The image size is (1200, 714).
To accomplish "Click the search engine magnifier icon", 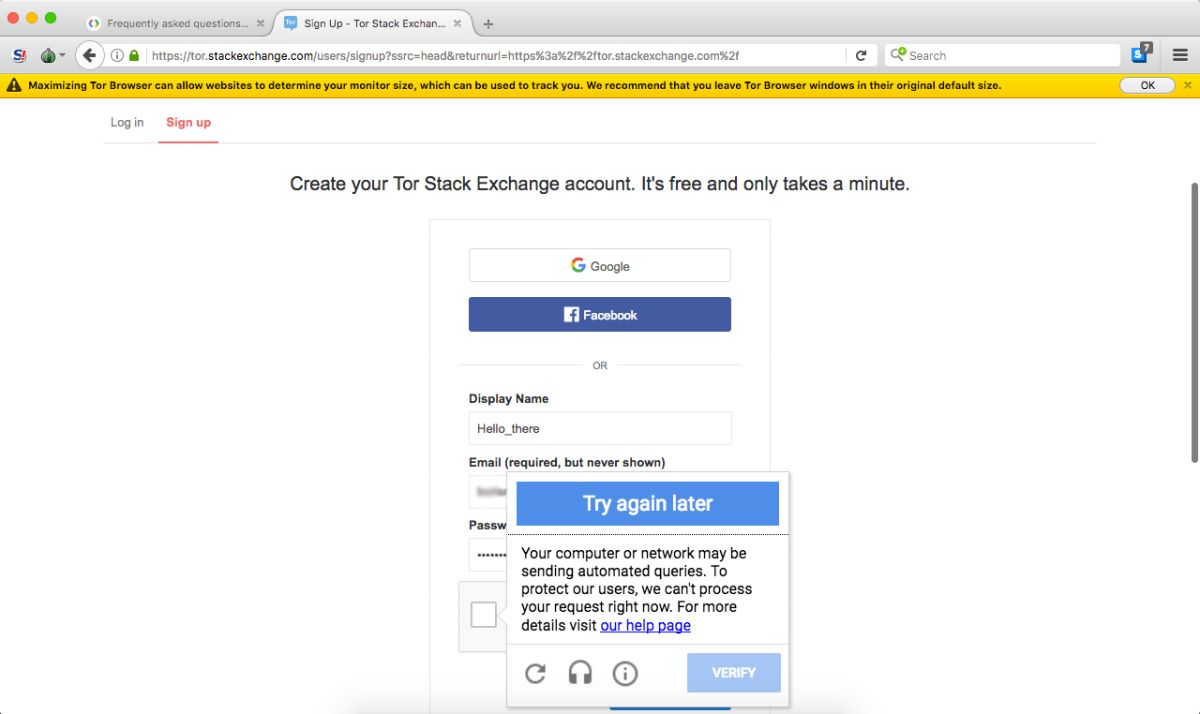I will 898,55.
